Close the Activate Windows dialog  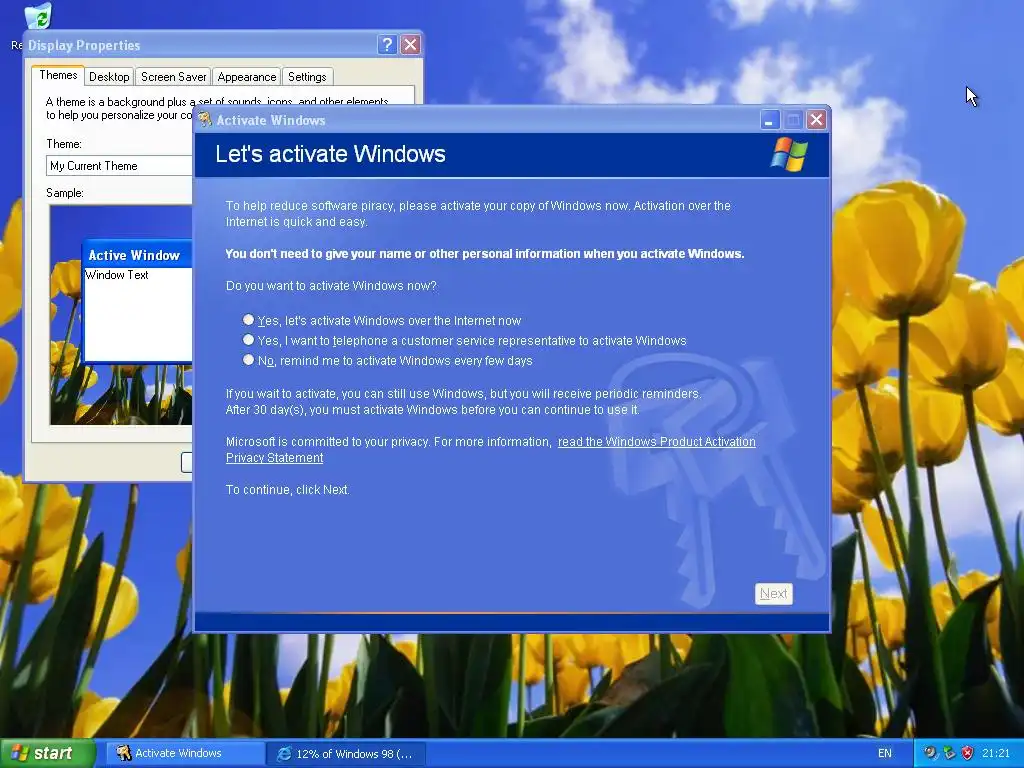tap(816, 120)
